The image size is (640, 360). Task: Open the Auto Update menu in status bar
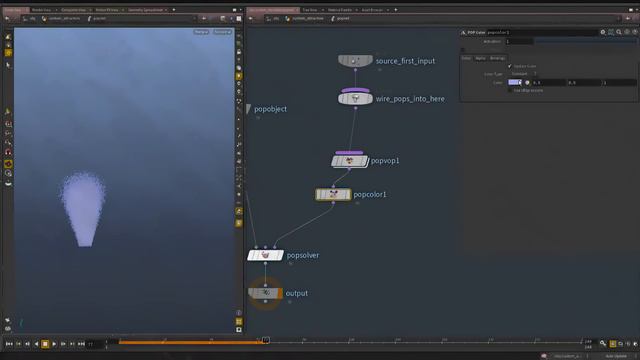[617, 356]
